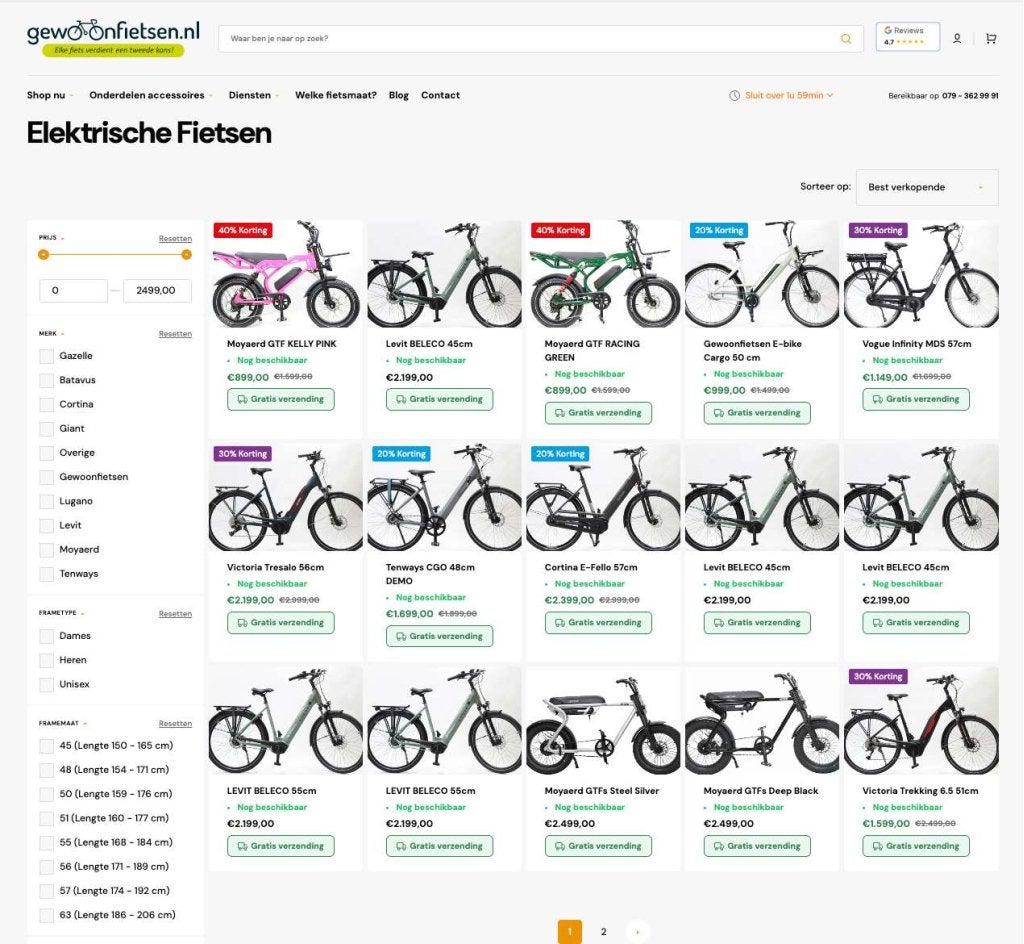This screenshot has height=944, width=1024.
Task: Click the 30% Korting badge on Victoria Trekking
Action: tap(878, 677)
